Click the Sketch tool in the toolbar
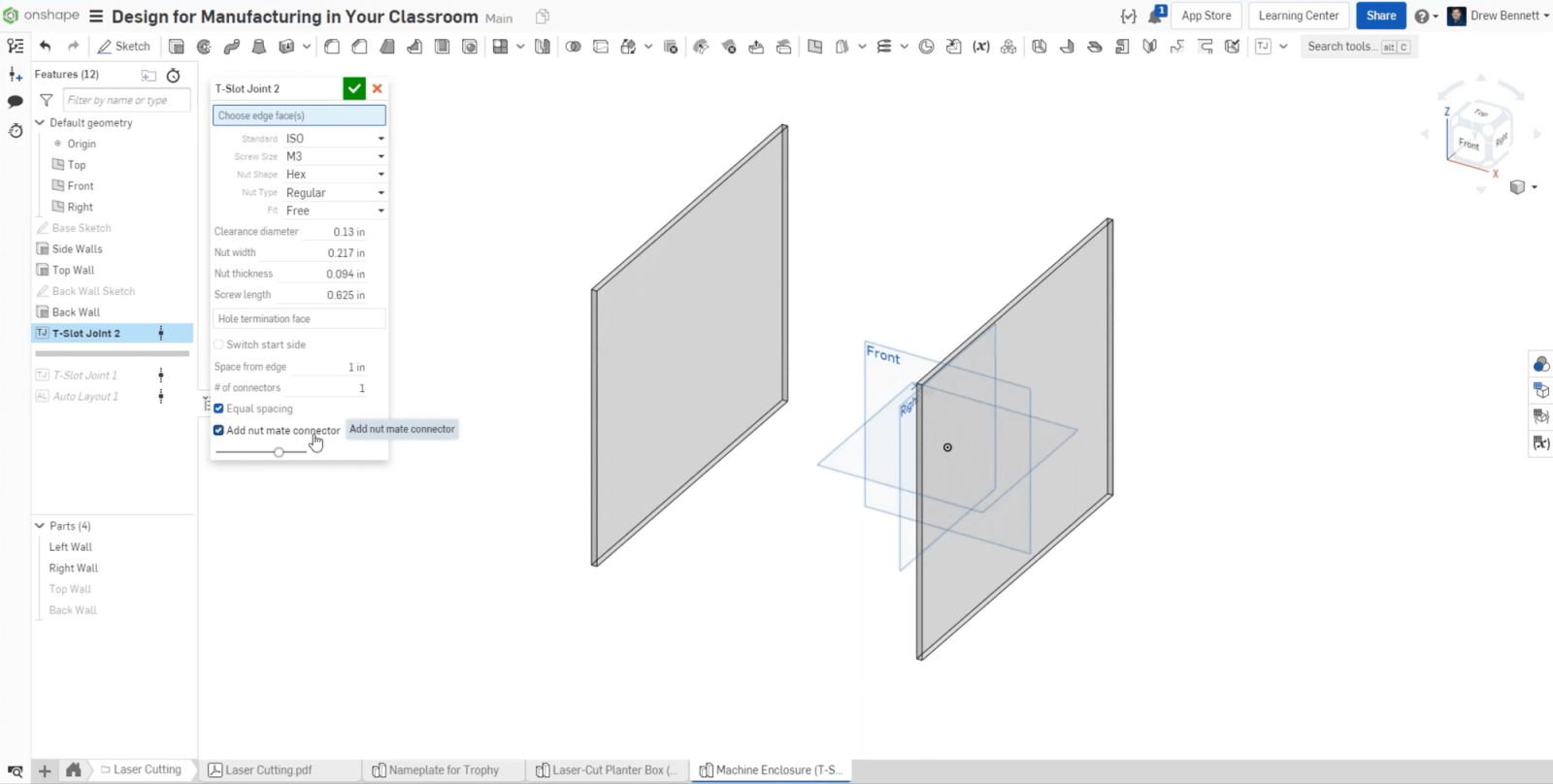Image resolution: width=1553 pixels, height=784 pixels. pos(123,47)
